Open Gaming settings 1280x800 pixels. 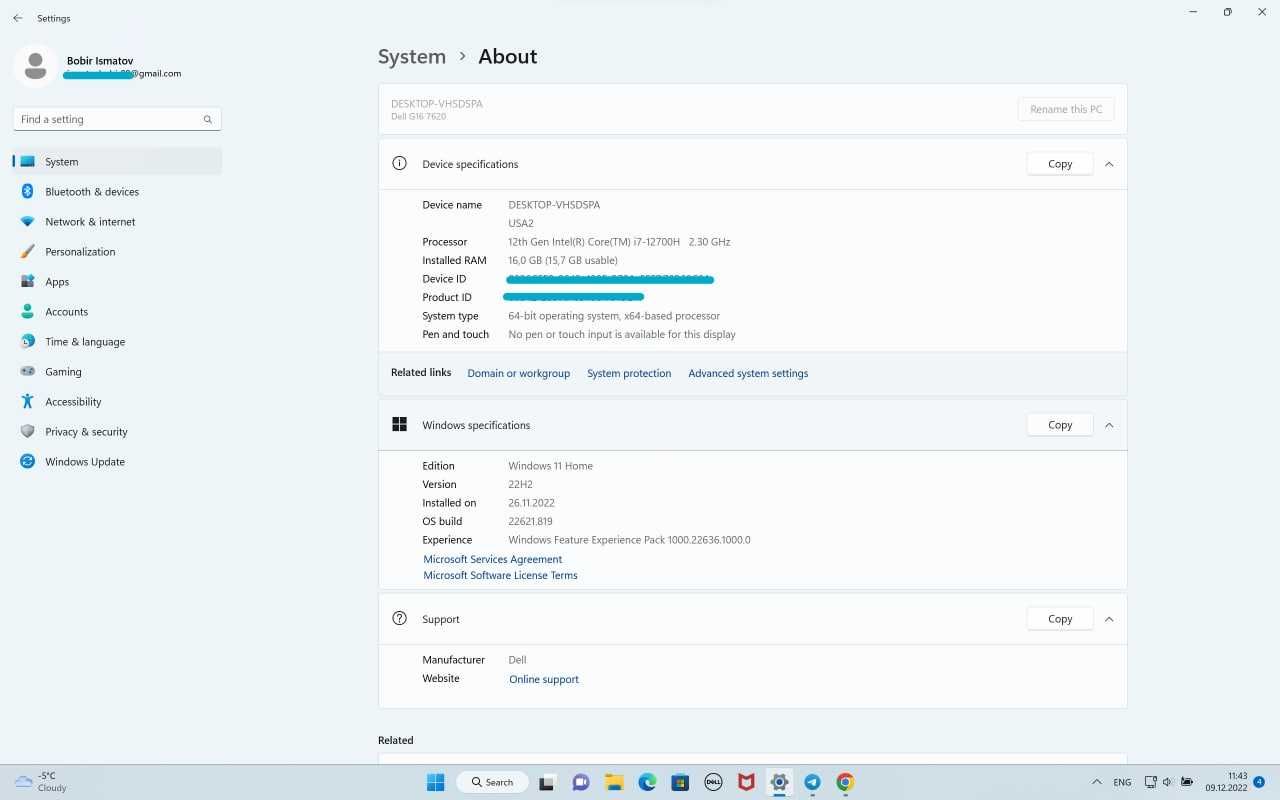click(x=117, y=372)
